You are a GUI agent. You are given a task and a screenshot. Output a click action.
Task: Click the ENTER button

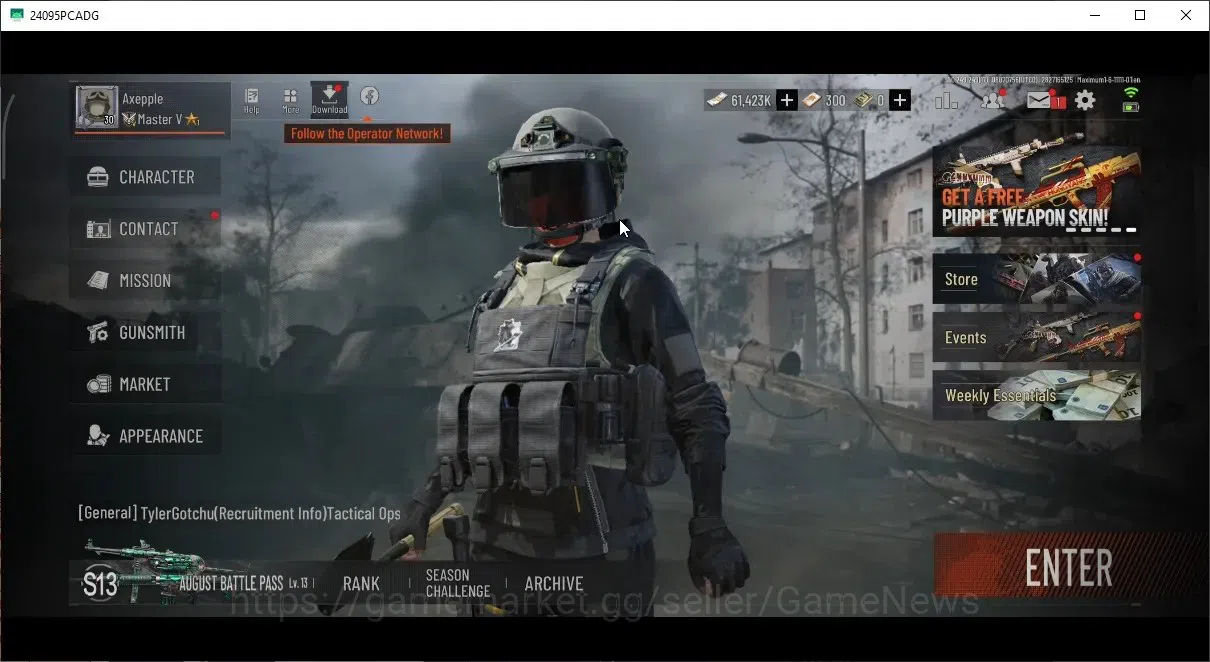point(1067,567)
